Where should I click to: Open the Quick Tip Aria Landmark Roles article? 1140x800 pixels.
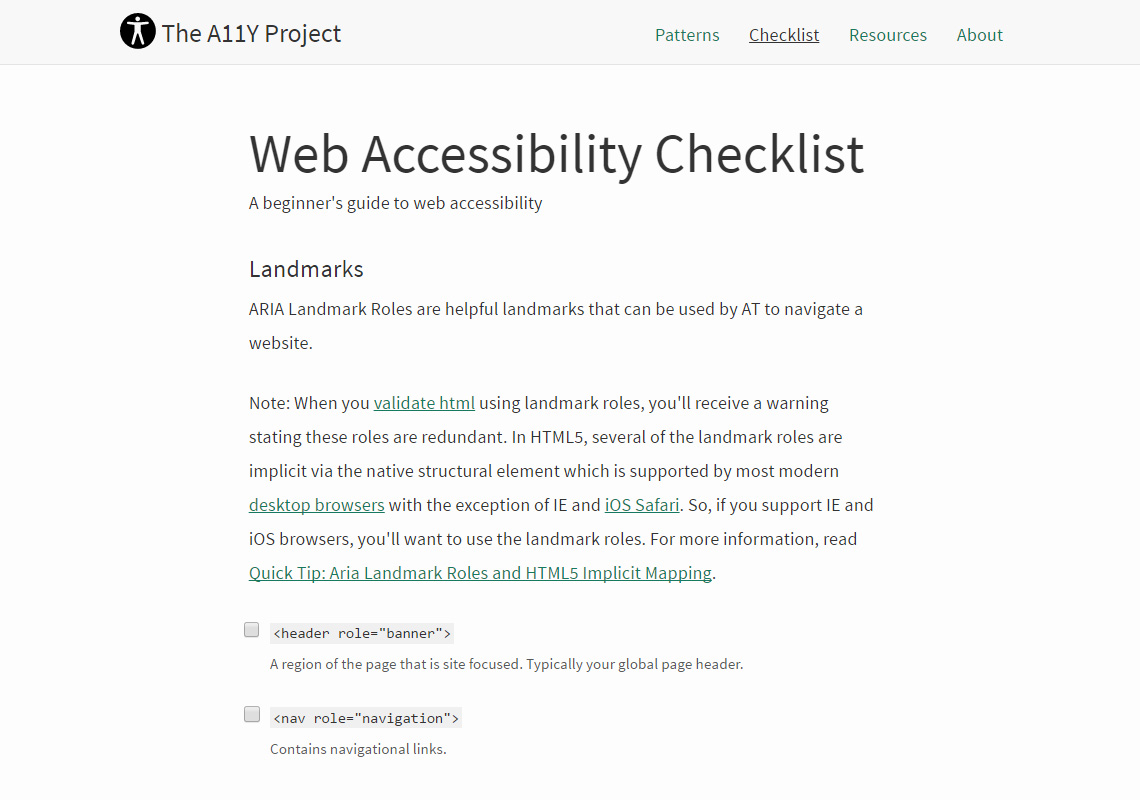pyautogui.click(x=480, y=572)
